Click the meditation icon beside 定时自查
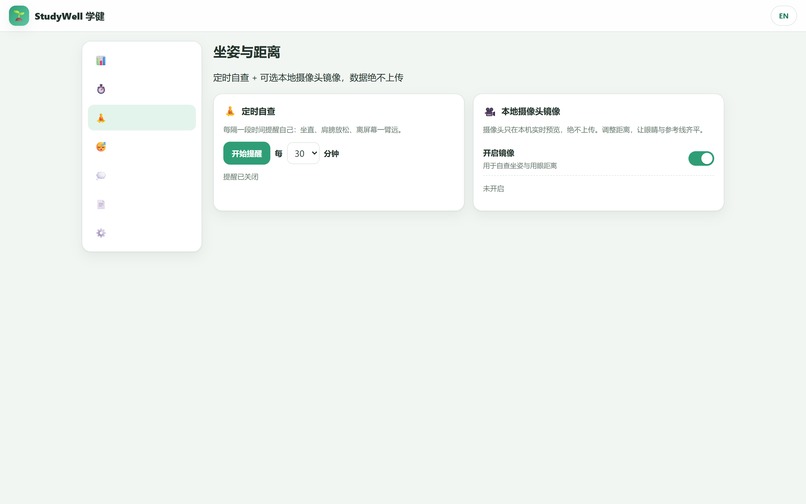Screen dimensions: 806x504 pyautogui.click(x=230, y=111)
